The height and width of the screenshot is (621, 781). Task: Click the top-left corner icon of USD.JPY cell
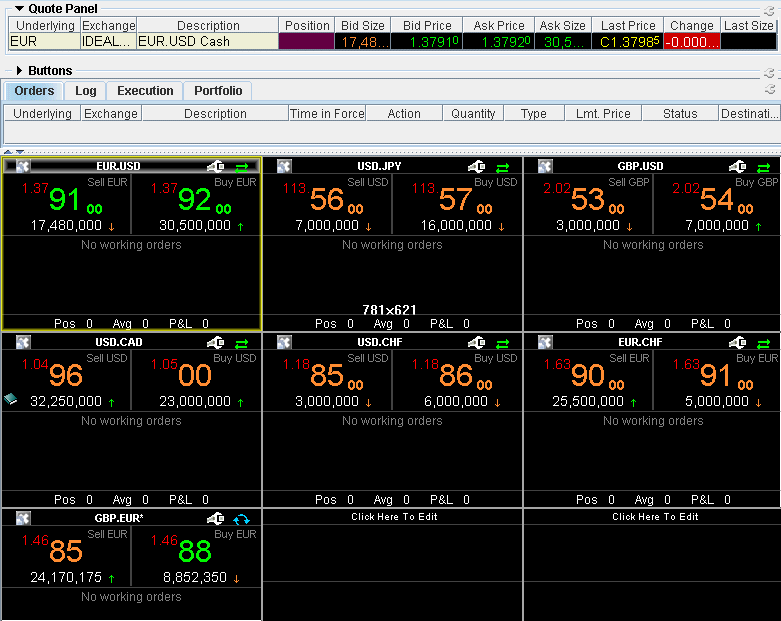click(x=284, y=166)
